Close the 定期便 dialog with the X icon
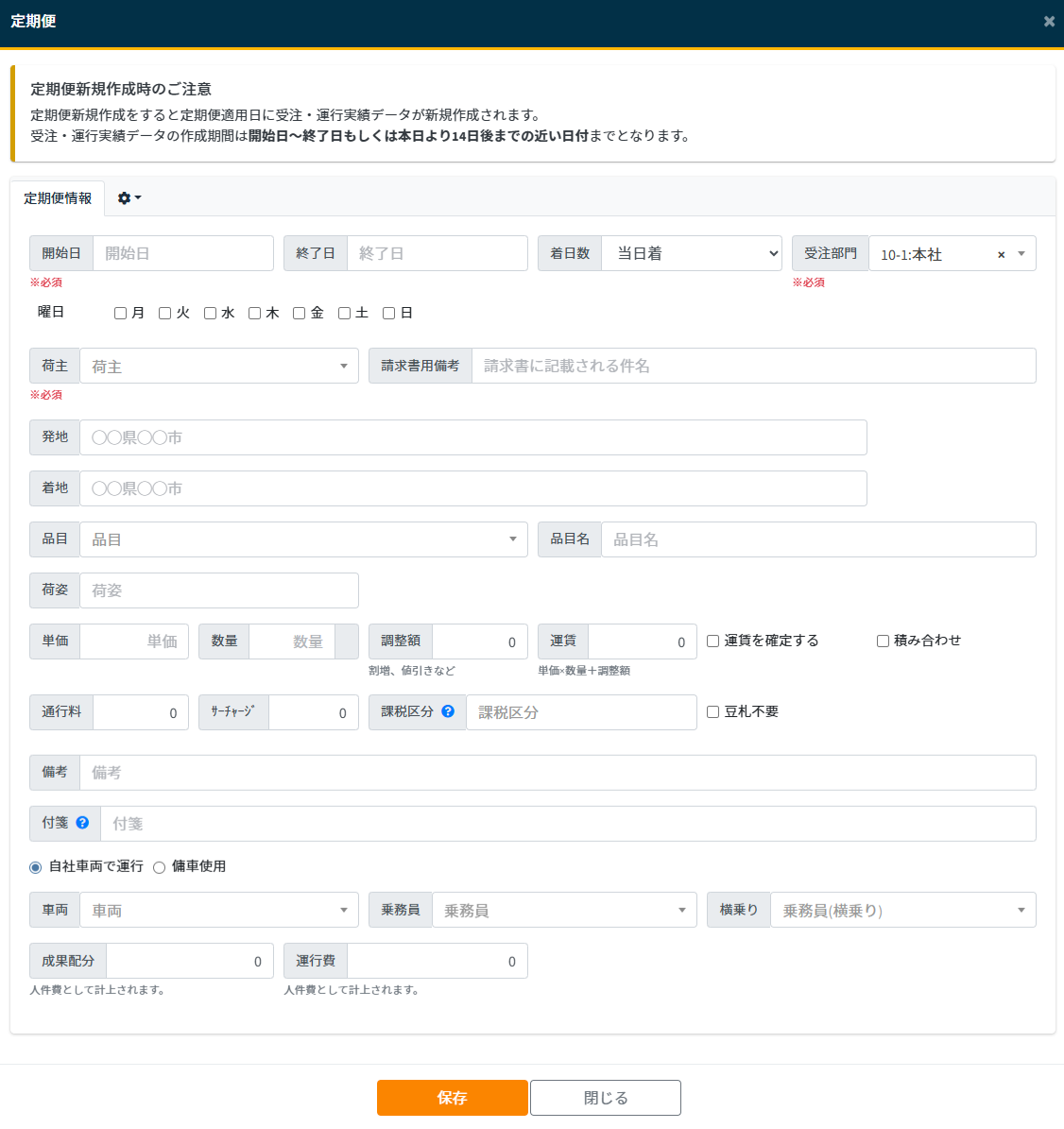The width and height of the screenshot is (1064, 1129). (1049, 21)
